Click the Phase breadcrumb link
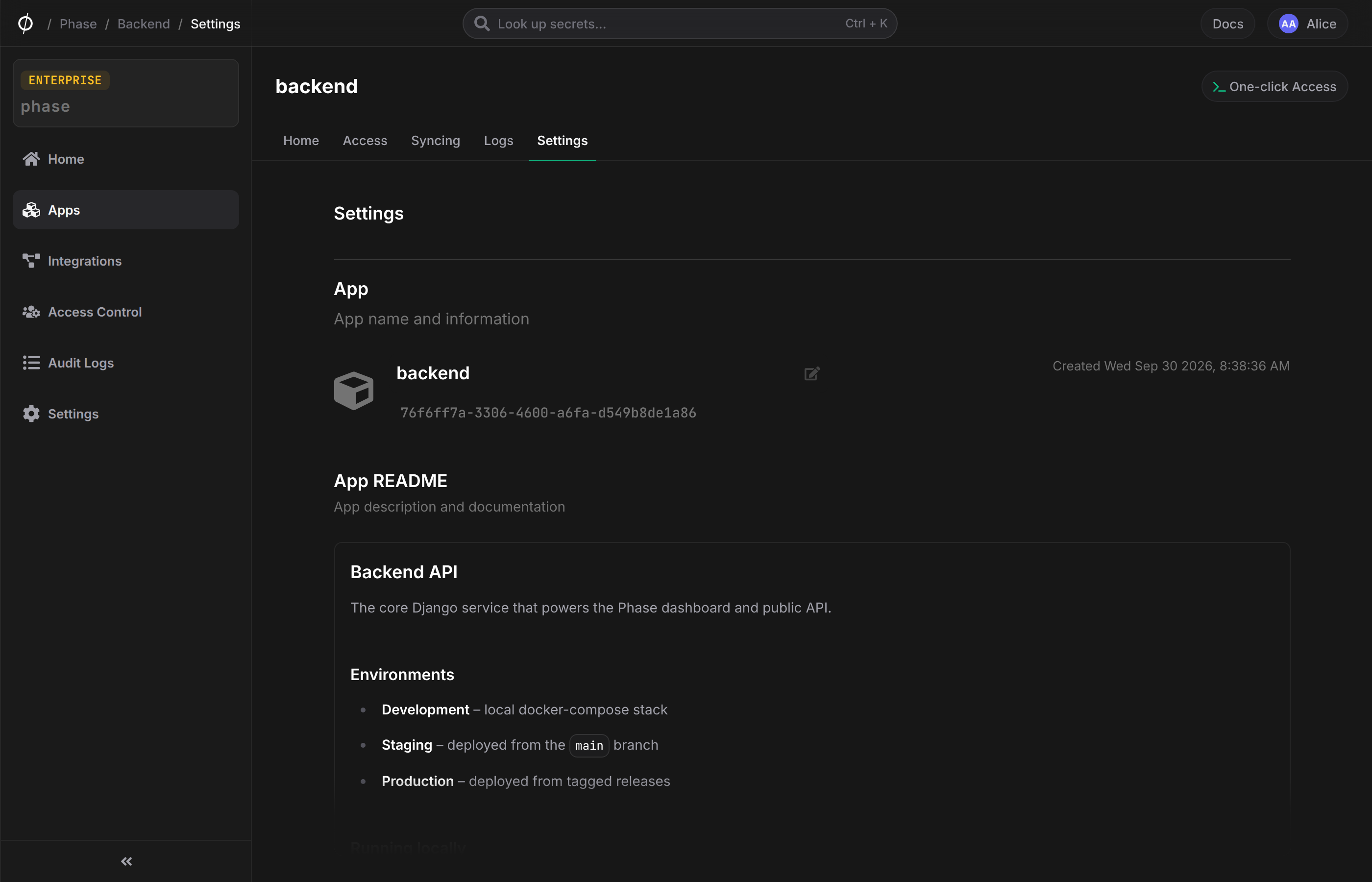Screen dimensions: 1372x882 (x=78, y=24)
